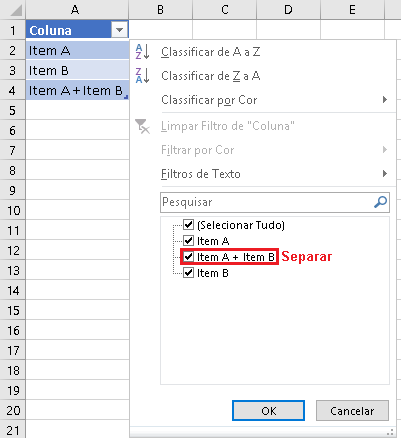Screen dimensions: 401x438
Task: Uncheck the Item A checkbox
Action: pos(188,240)
